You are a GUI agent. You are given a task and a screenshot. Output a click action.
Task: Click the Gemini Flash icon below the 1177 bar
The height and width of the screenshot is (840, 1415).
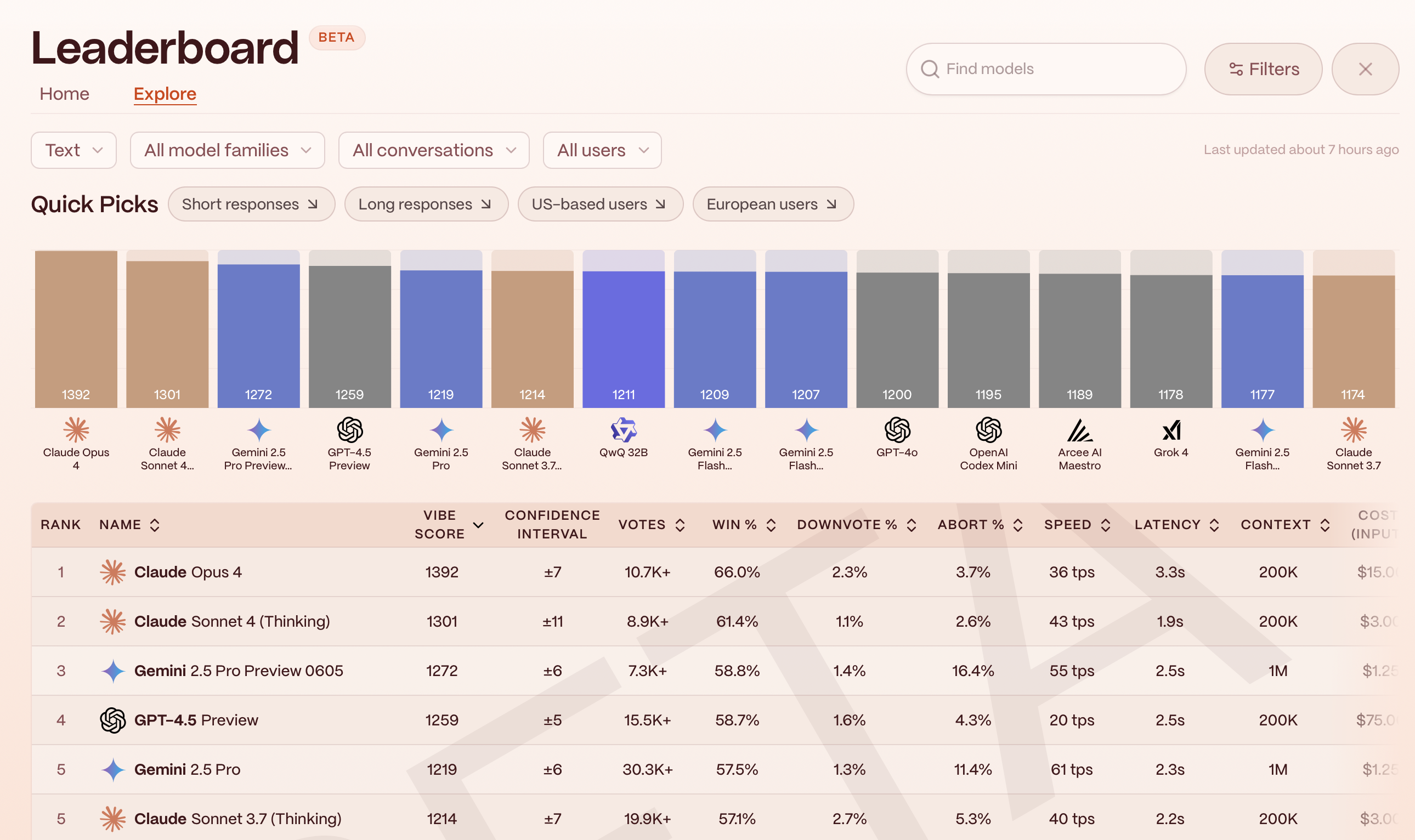tap(1263, 430)
